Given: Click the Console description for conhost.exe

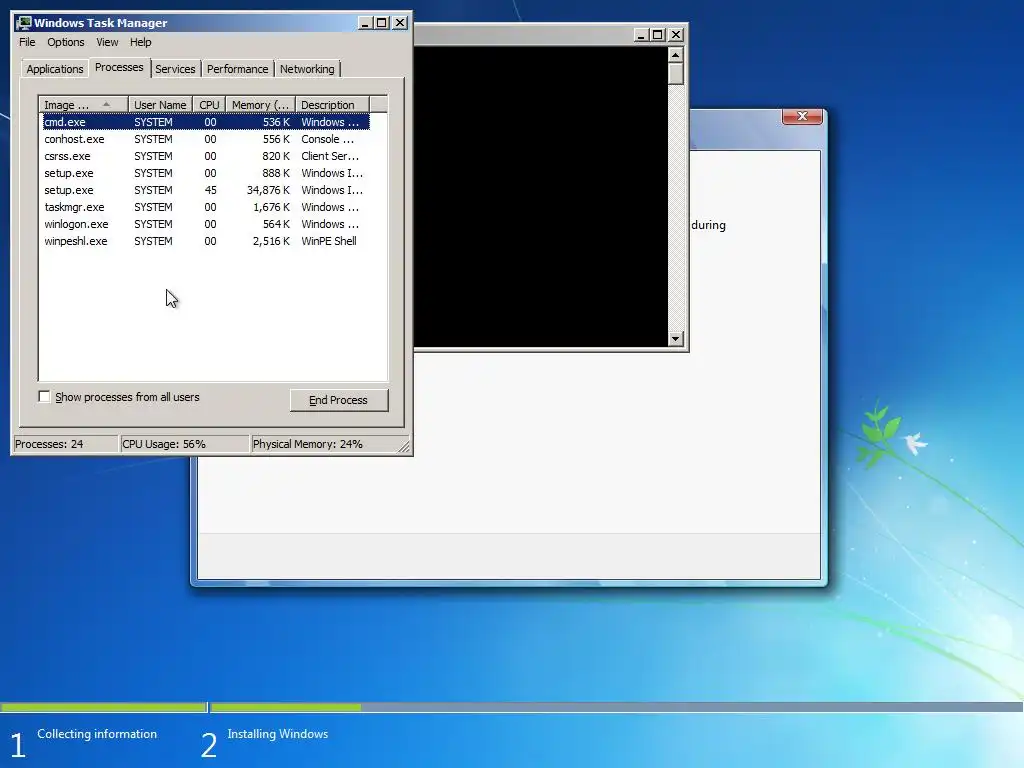Looking at the screenshot, I should (x=328, y=139).
